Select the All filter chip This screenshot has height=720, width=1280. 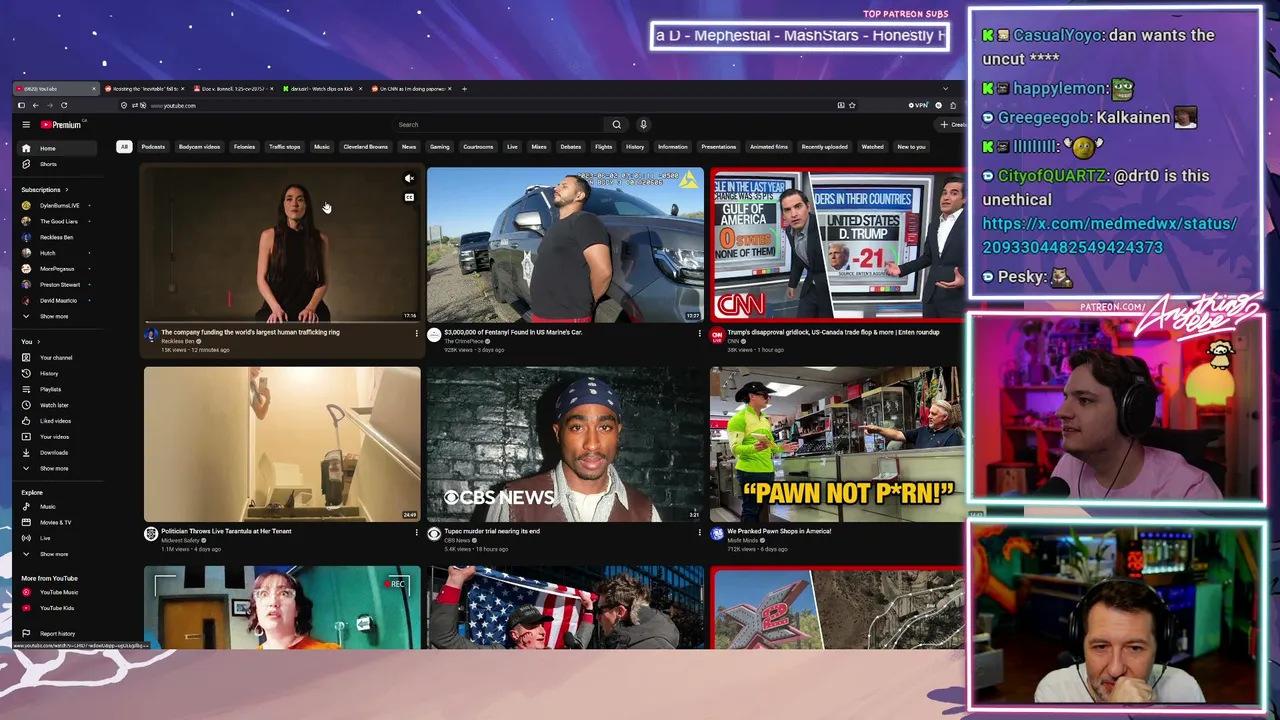pyautogui.click(x=124, y=147)
